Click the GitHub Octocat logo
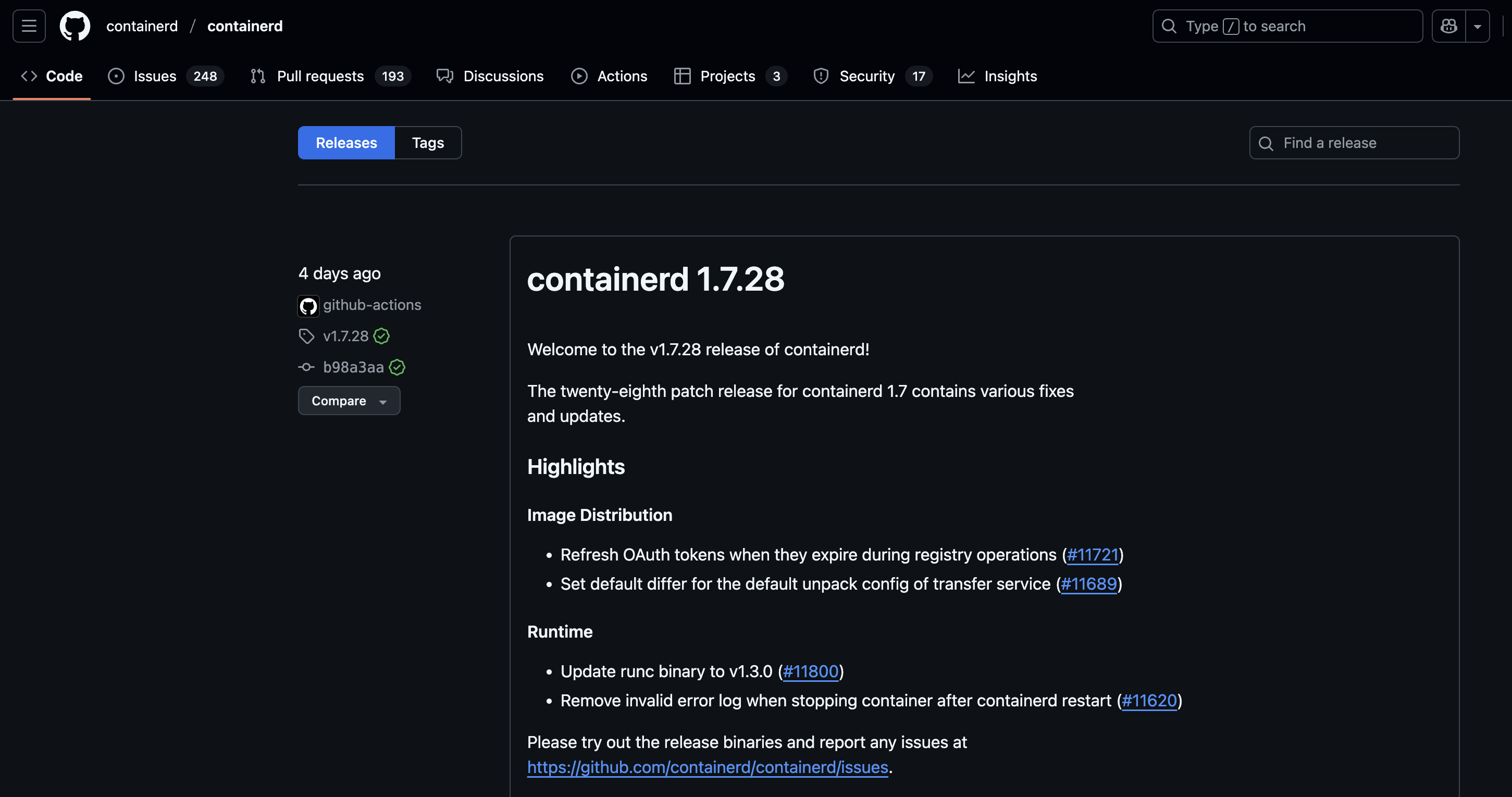Image resolution: width=1512 pixels, height=797 pixels. point(75,26)
